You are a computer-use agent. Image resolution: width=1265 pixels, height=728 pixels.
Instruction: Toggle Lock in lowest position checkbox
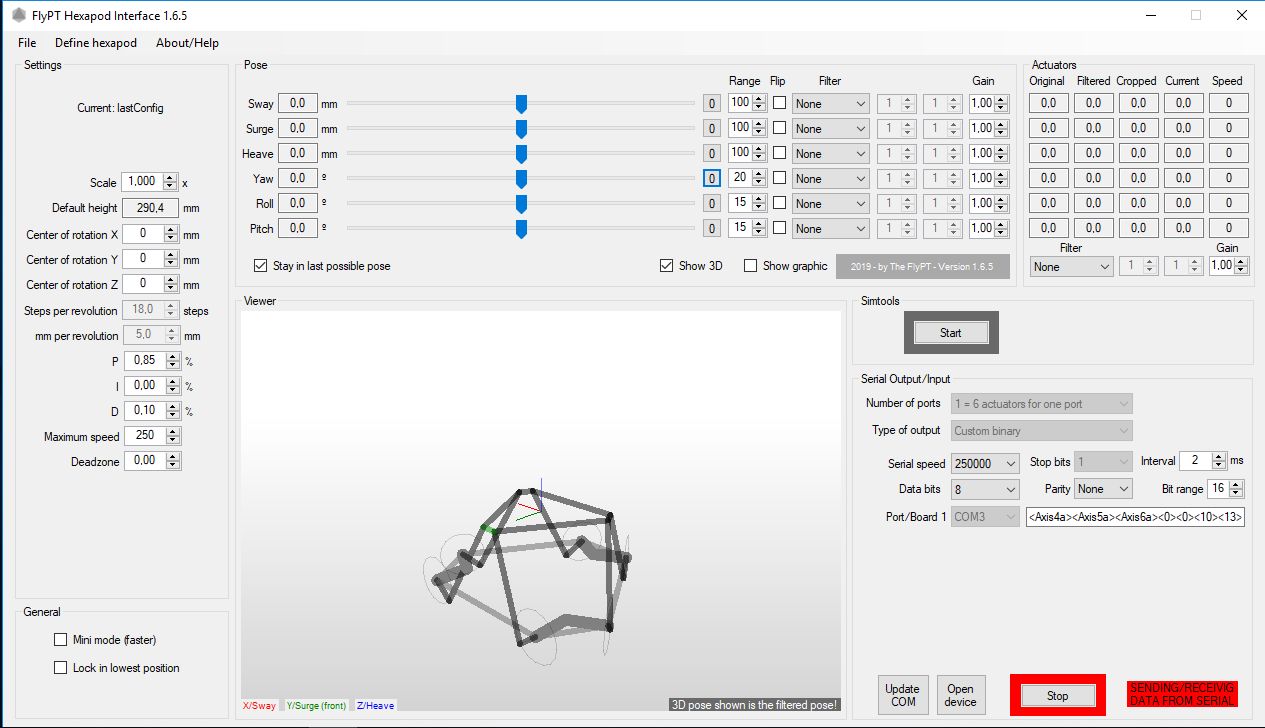pos(61,668)
